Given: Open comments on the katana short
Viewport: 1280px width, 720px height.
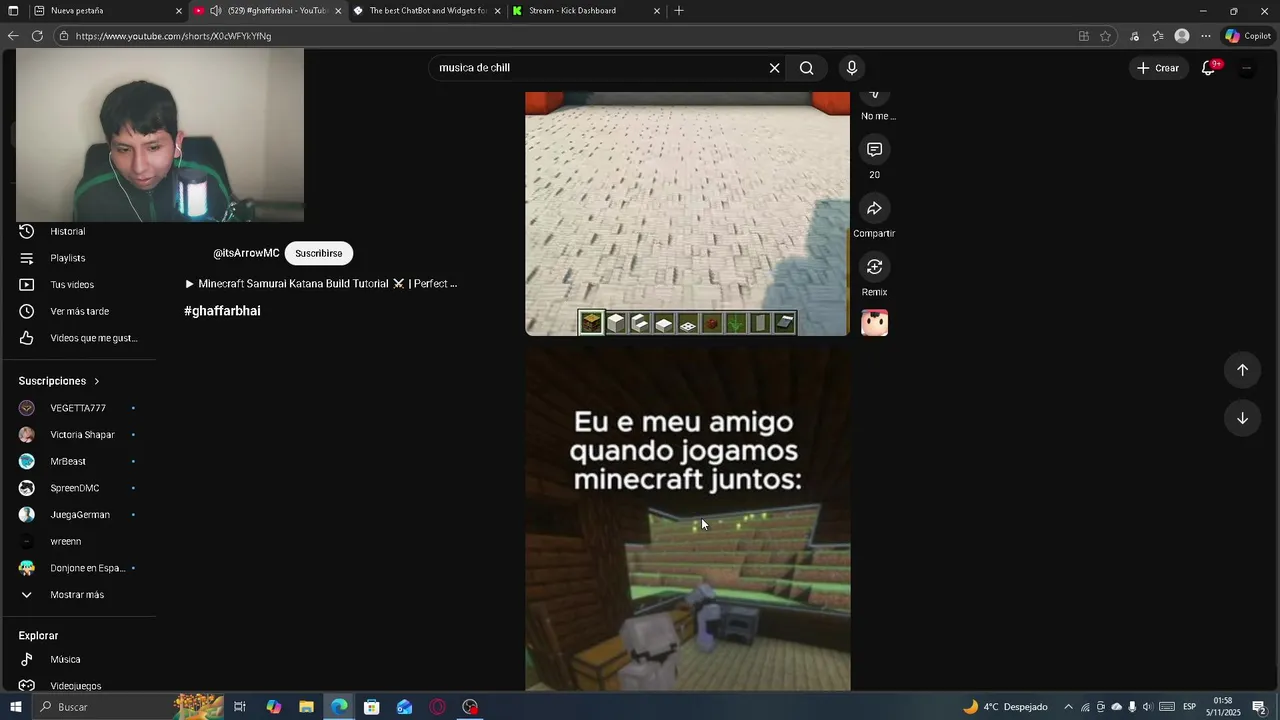Looking at the screenshot, I should (874, 150).
